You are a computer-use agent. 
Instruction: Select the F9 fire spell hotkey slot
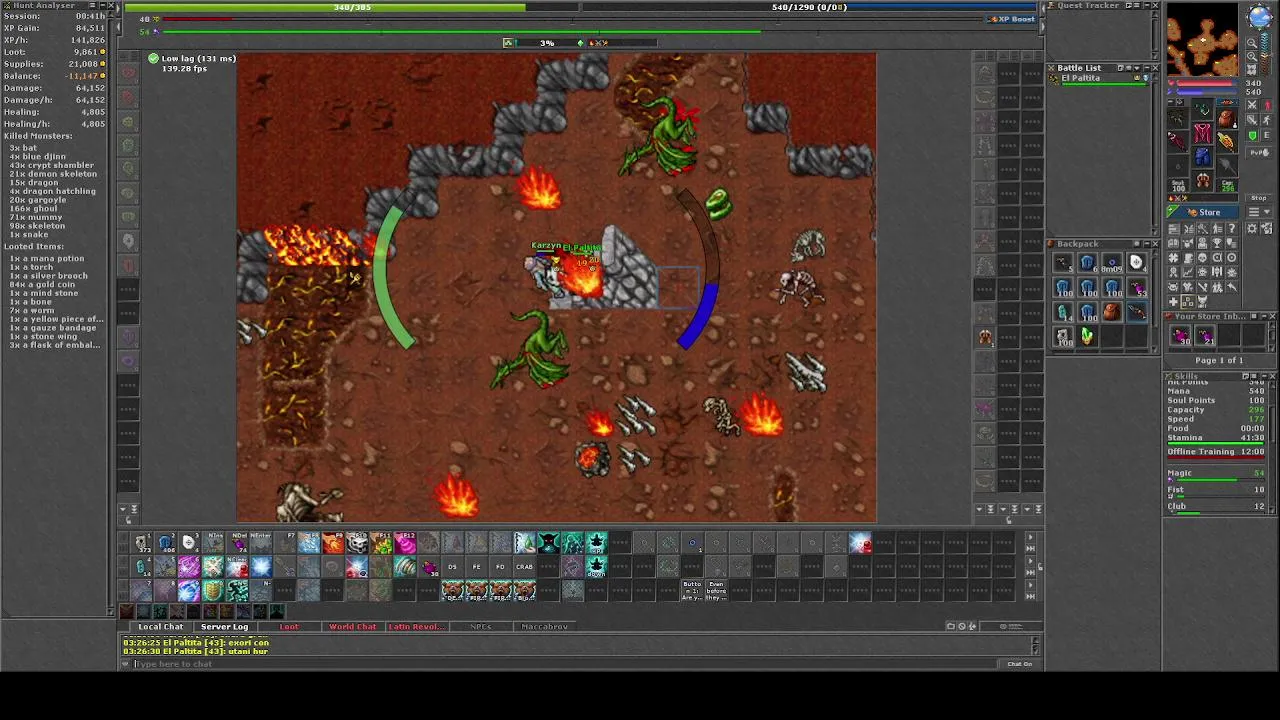(333, 543)
